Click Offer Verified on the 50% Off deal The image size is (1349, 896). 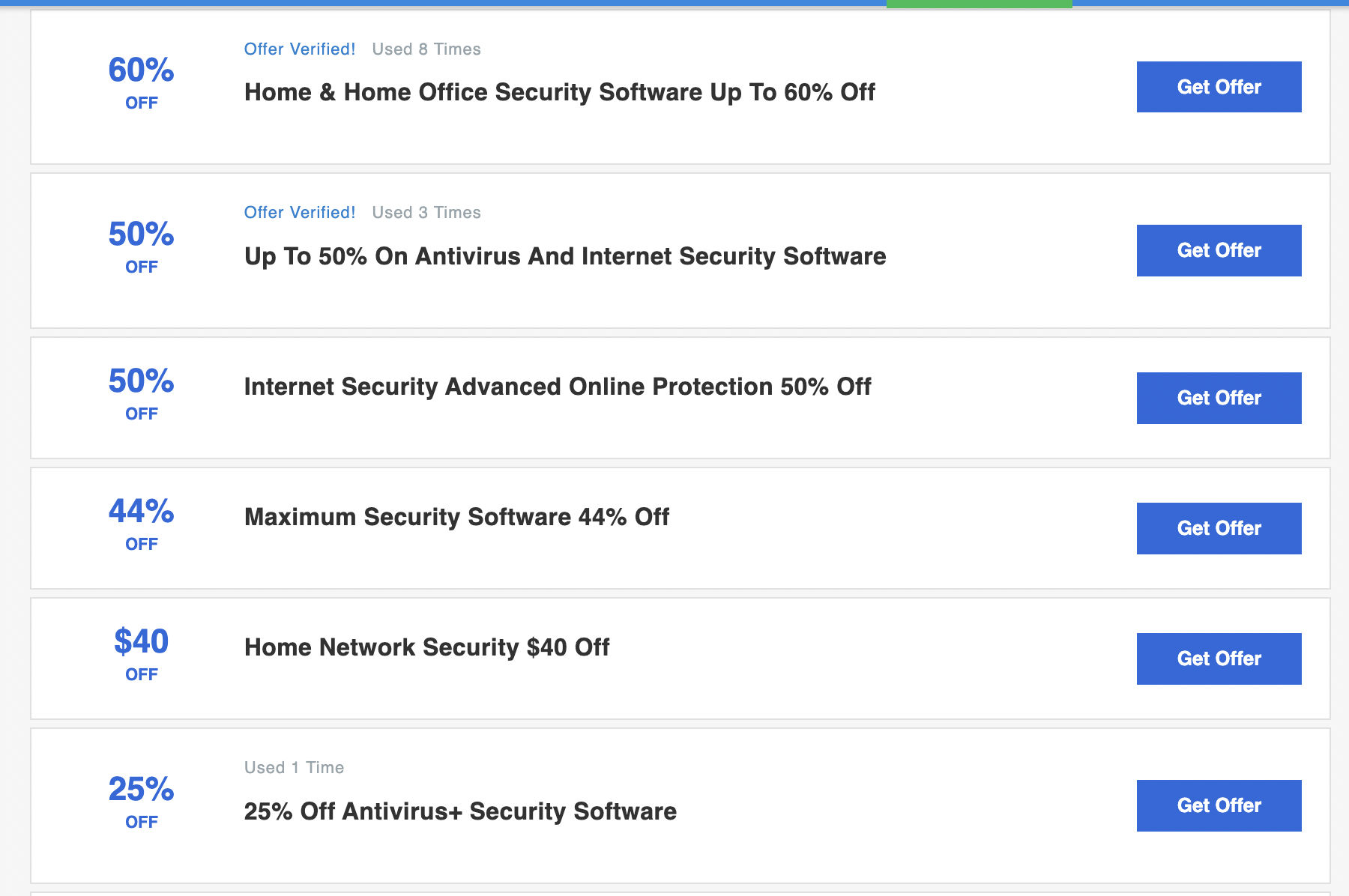coord(299,212)
